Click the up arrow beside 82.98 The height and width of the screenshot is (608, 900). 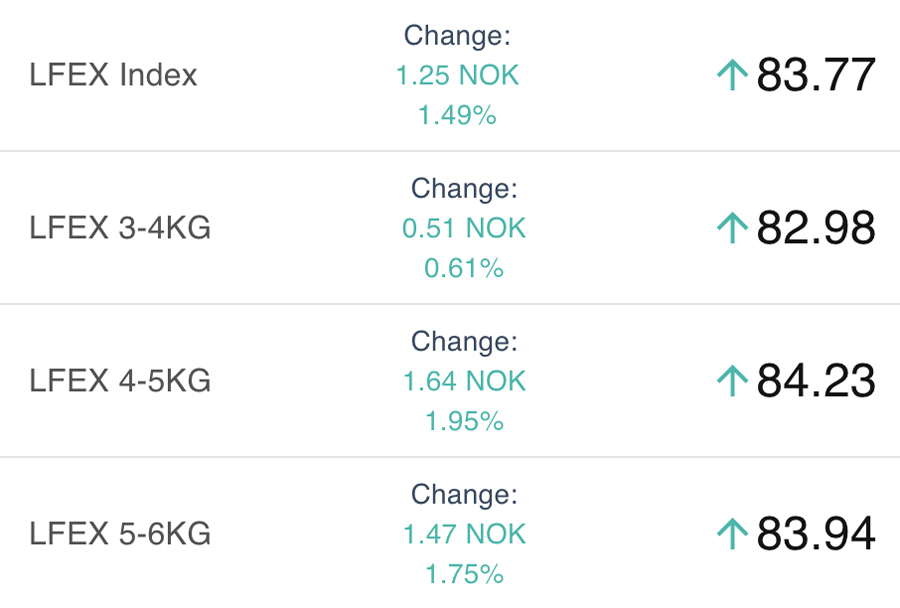point(733,228)
